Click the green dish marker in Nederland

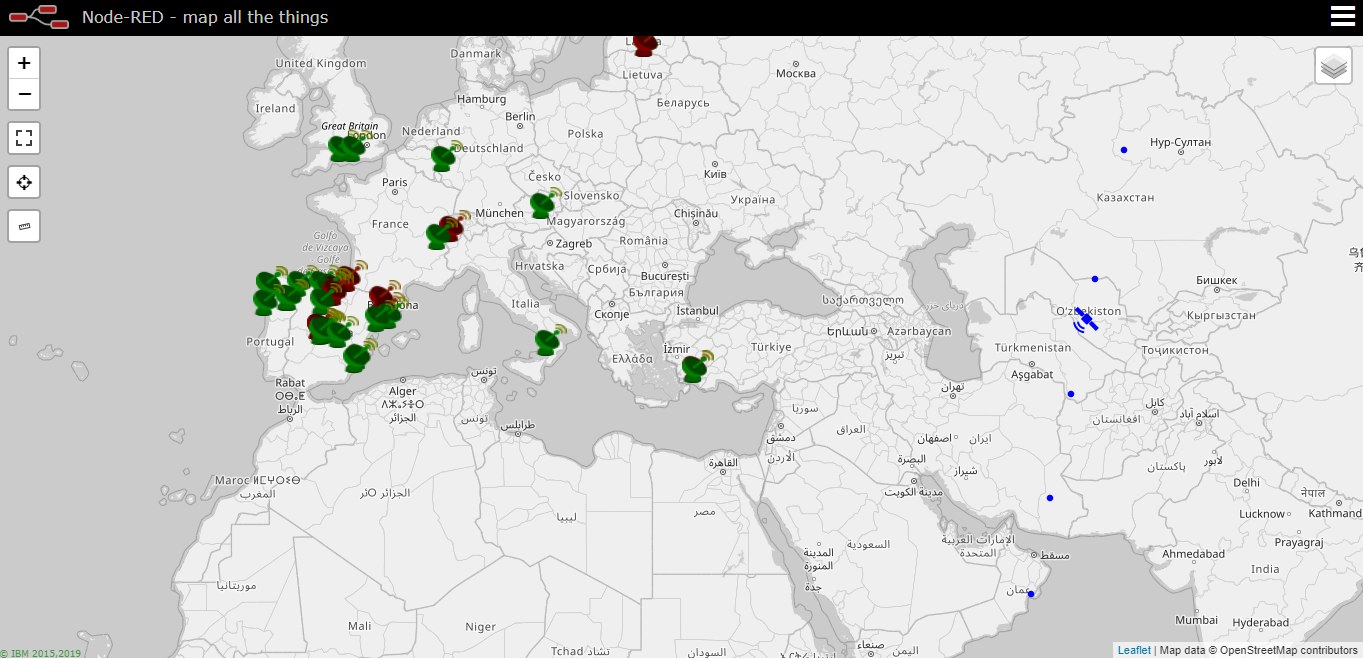pos(444,158)
